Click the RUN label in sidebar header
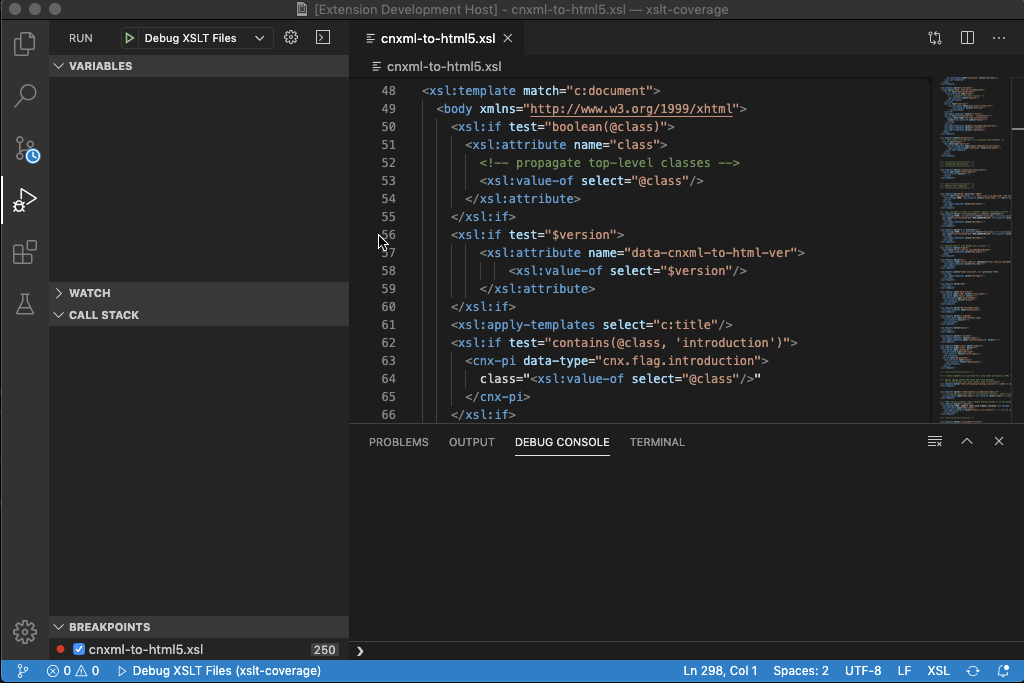This screenshot has width=1024, height=683. (x=81, y=38)
